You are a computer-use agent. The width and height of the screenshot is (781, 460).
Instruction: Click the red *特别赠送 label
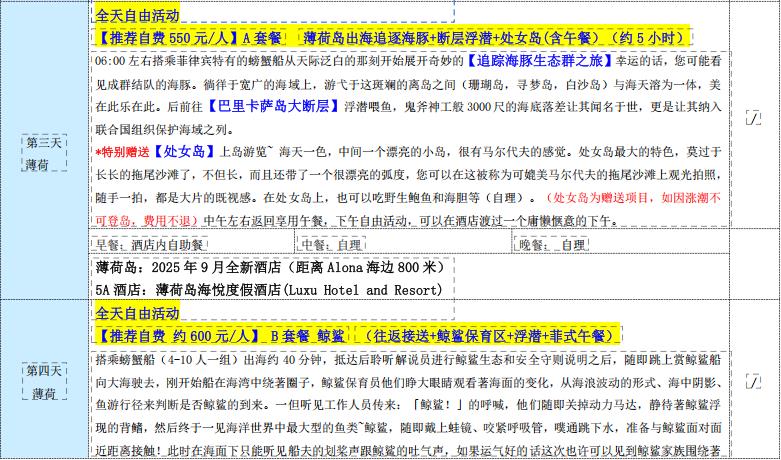point(121,152)
